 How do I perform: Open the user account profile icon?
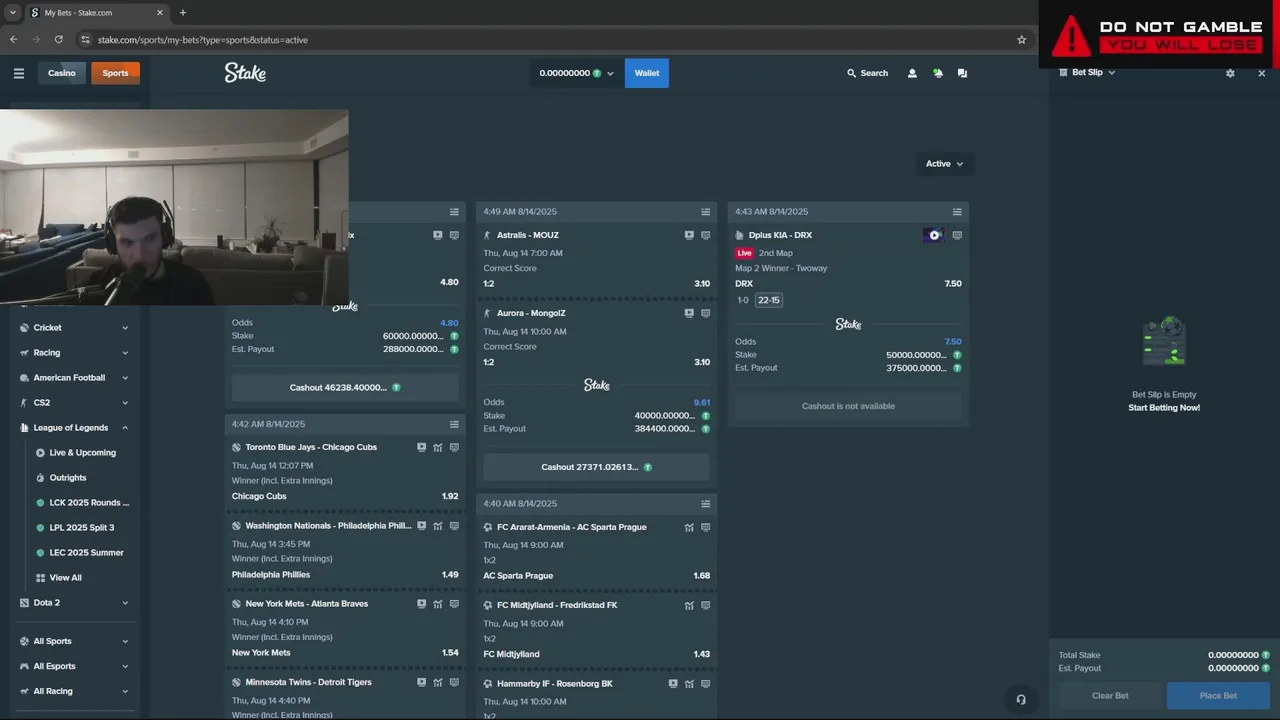coord(912,73)
